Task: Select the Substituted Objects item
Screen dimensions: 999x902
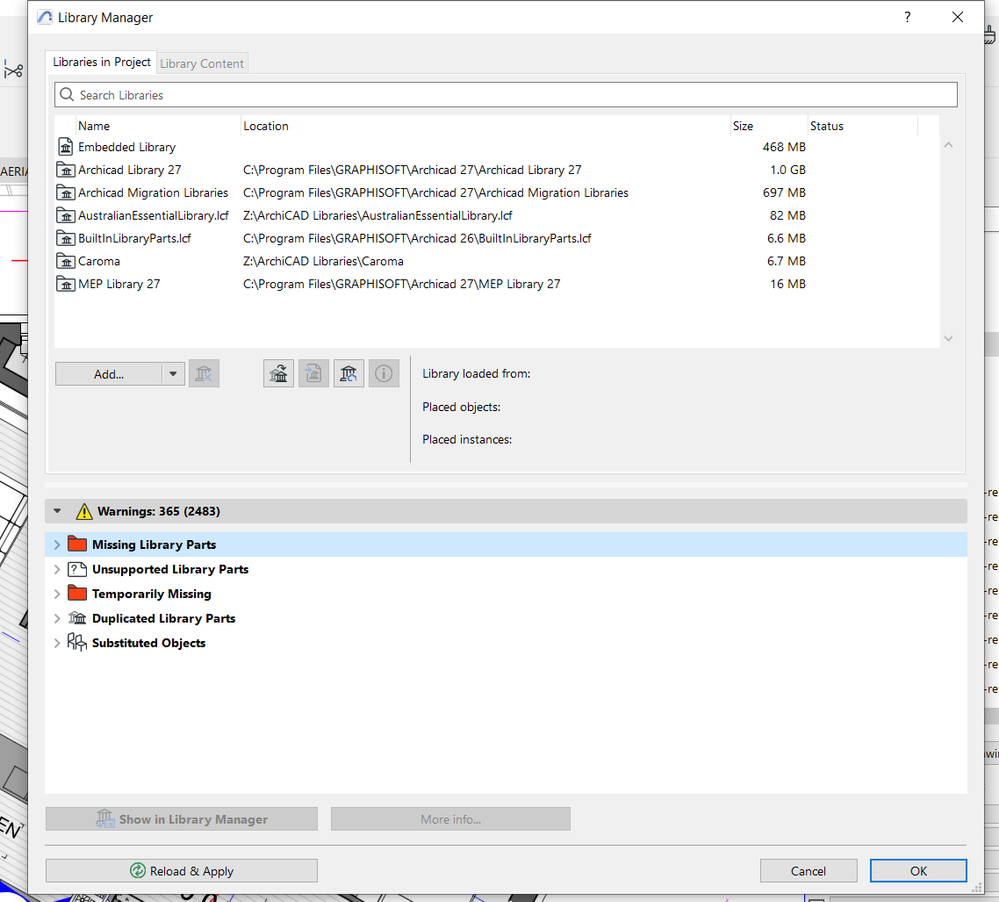Action: [x=506, y=643]
